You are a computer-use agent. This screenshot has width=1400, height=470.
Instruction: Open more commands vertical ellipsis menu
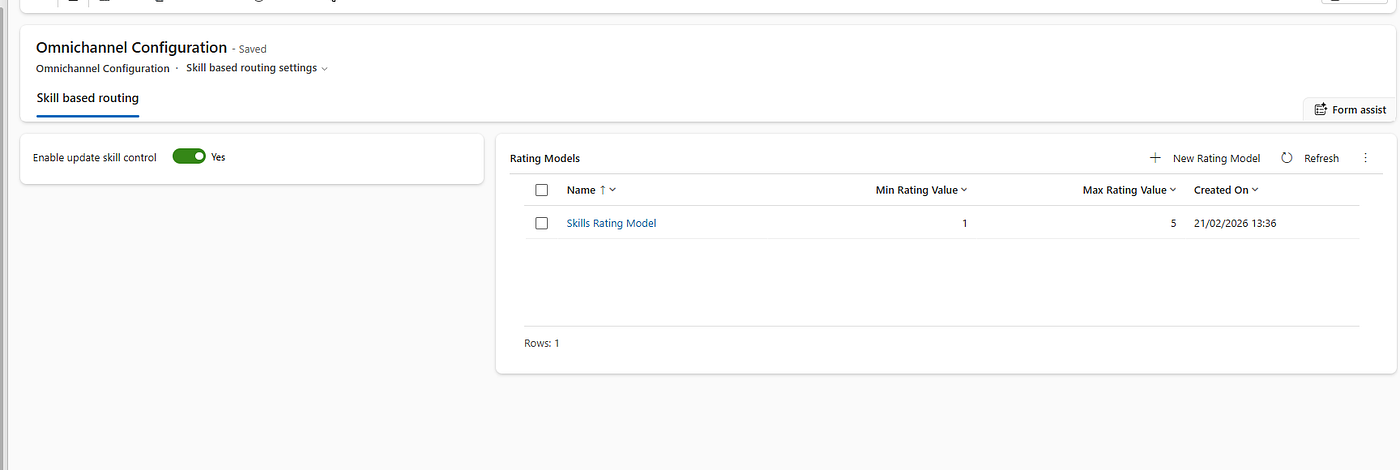1365,158
